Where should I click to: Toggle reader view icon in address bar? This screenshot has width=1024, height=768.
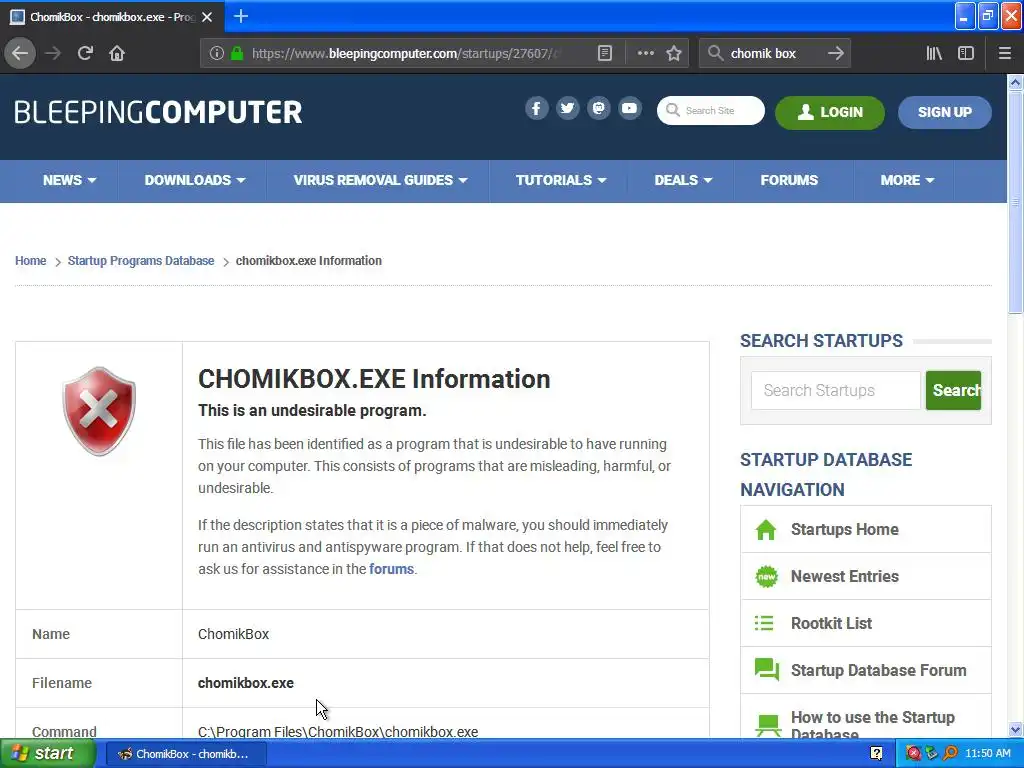605,54
